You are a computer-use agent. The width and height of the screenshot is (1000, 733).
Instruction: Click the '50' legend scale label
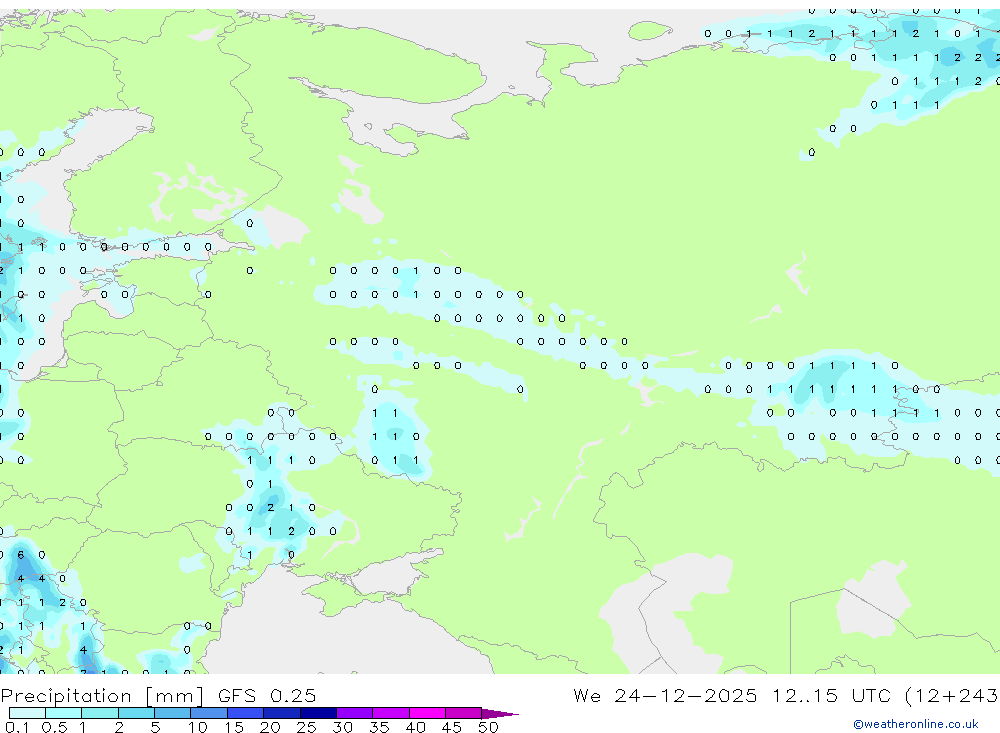[x=488, y=727]
